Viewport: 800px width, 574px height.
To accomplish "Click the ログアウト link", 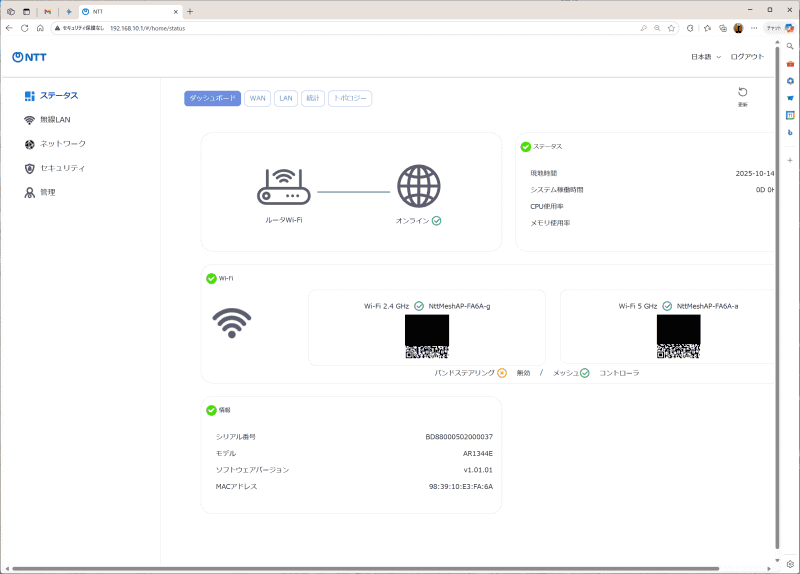I will [747, 57].
